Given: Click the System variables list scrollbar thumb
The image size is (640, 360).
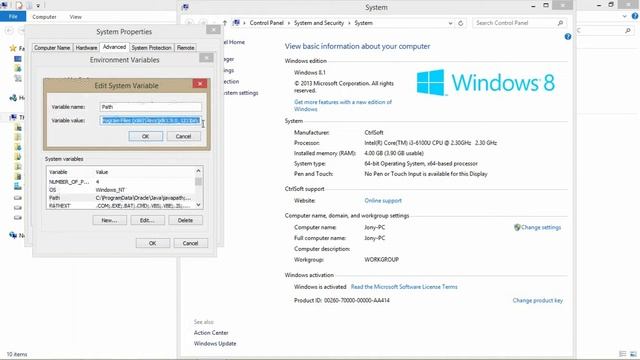Looking at the screenshot, I should point(198,181).
